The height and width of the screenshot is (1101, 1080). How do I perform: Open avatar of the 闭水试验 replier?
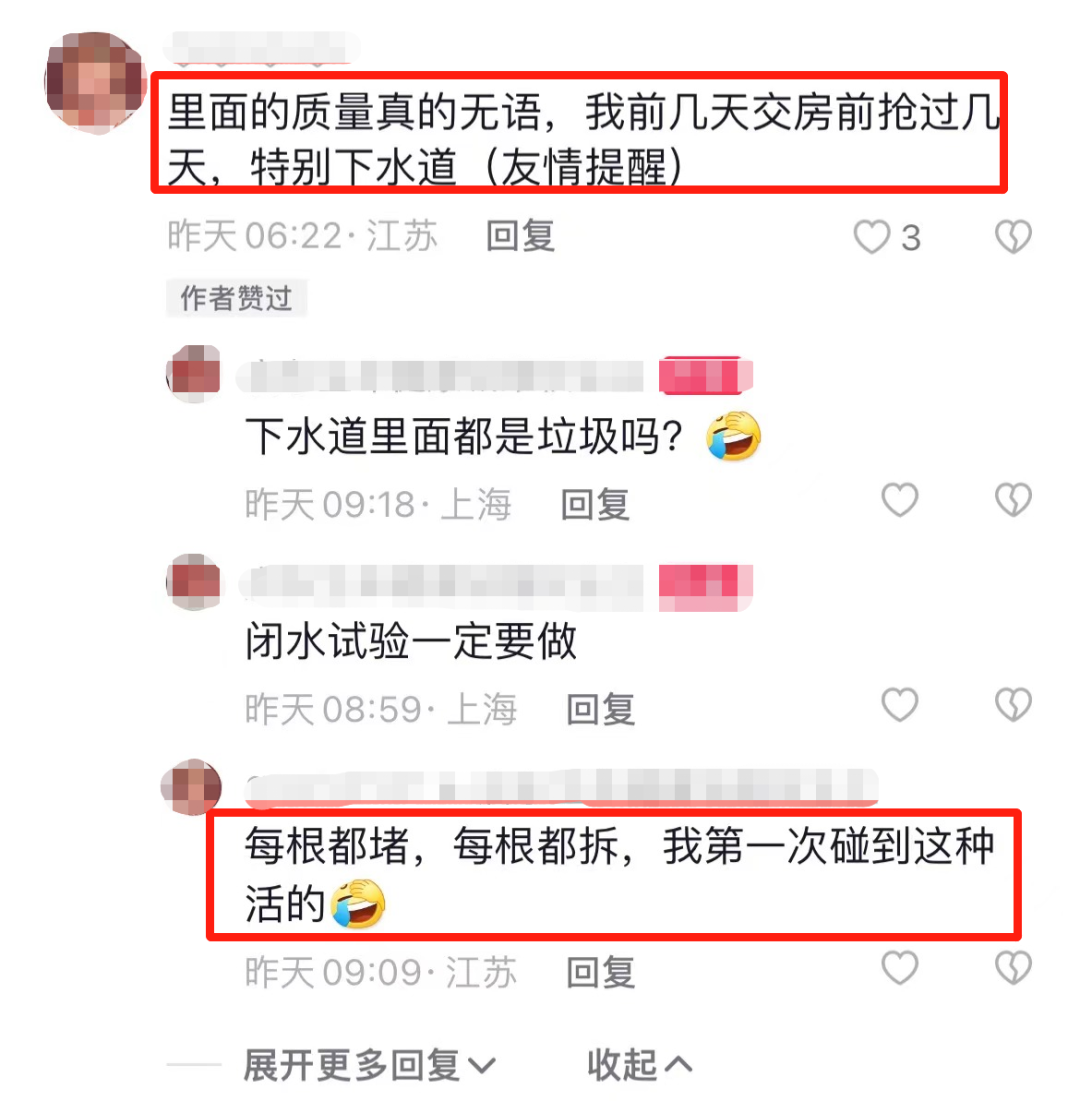coord(194,581)
